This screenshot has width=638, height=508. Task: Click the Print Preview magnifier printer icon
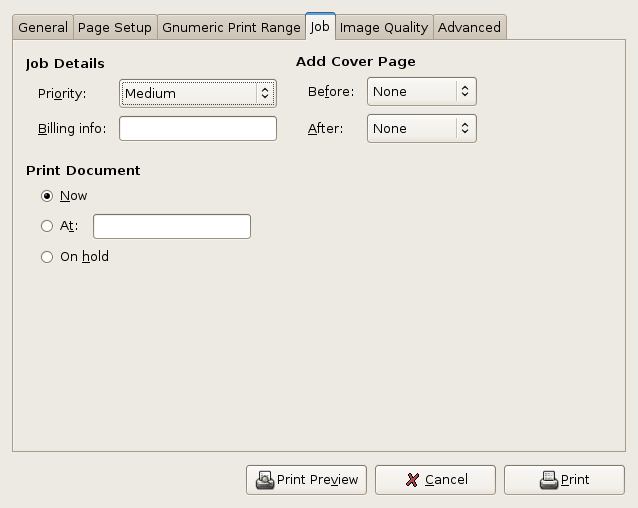pos(265,480)
